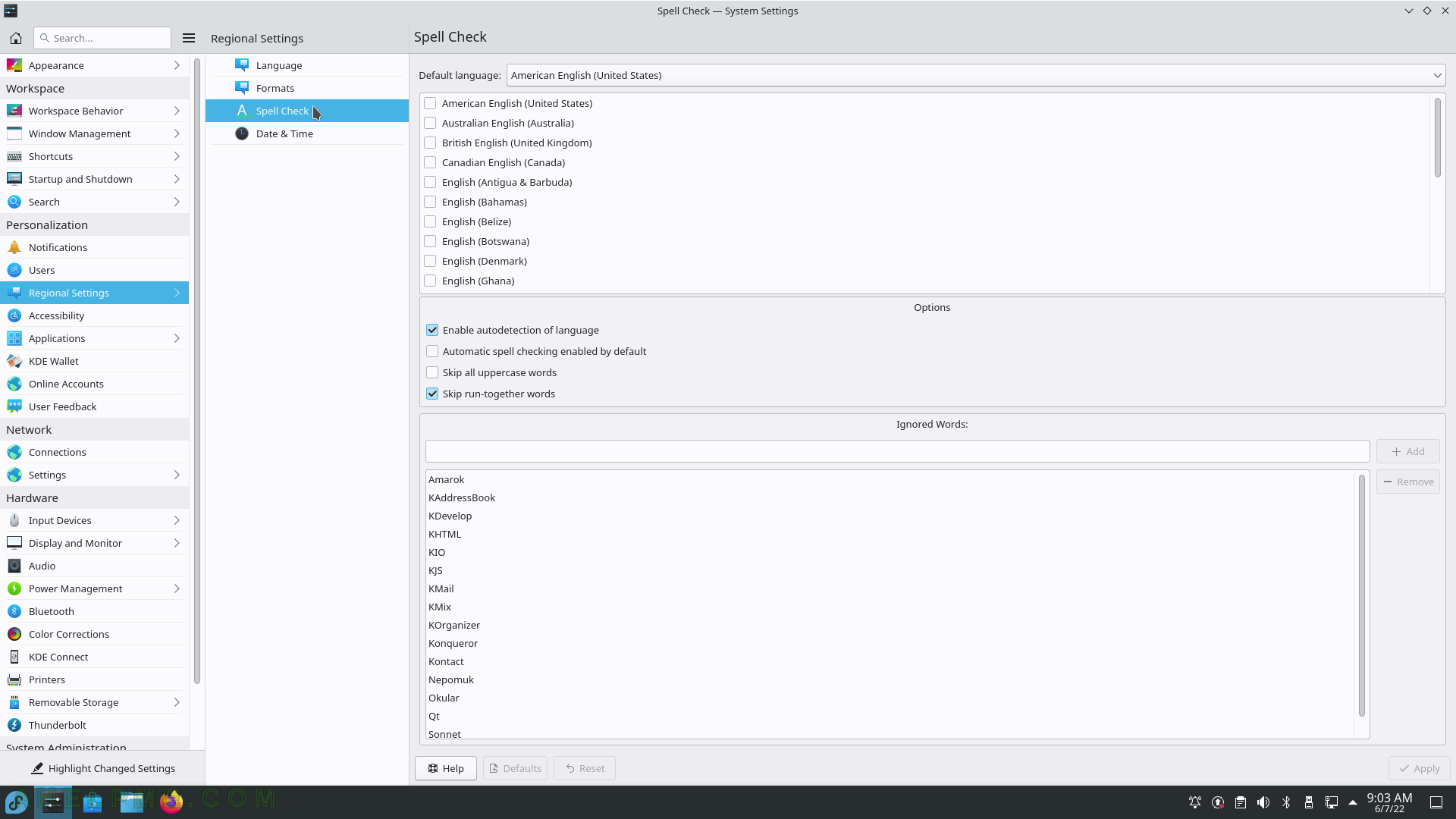Select Konqueror in the ignored words
Screen dimensions: 1456x819
(x=453, y=643)
